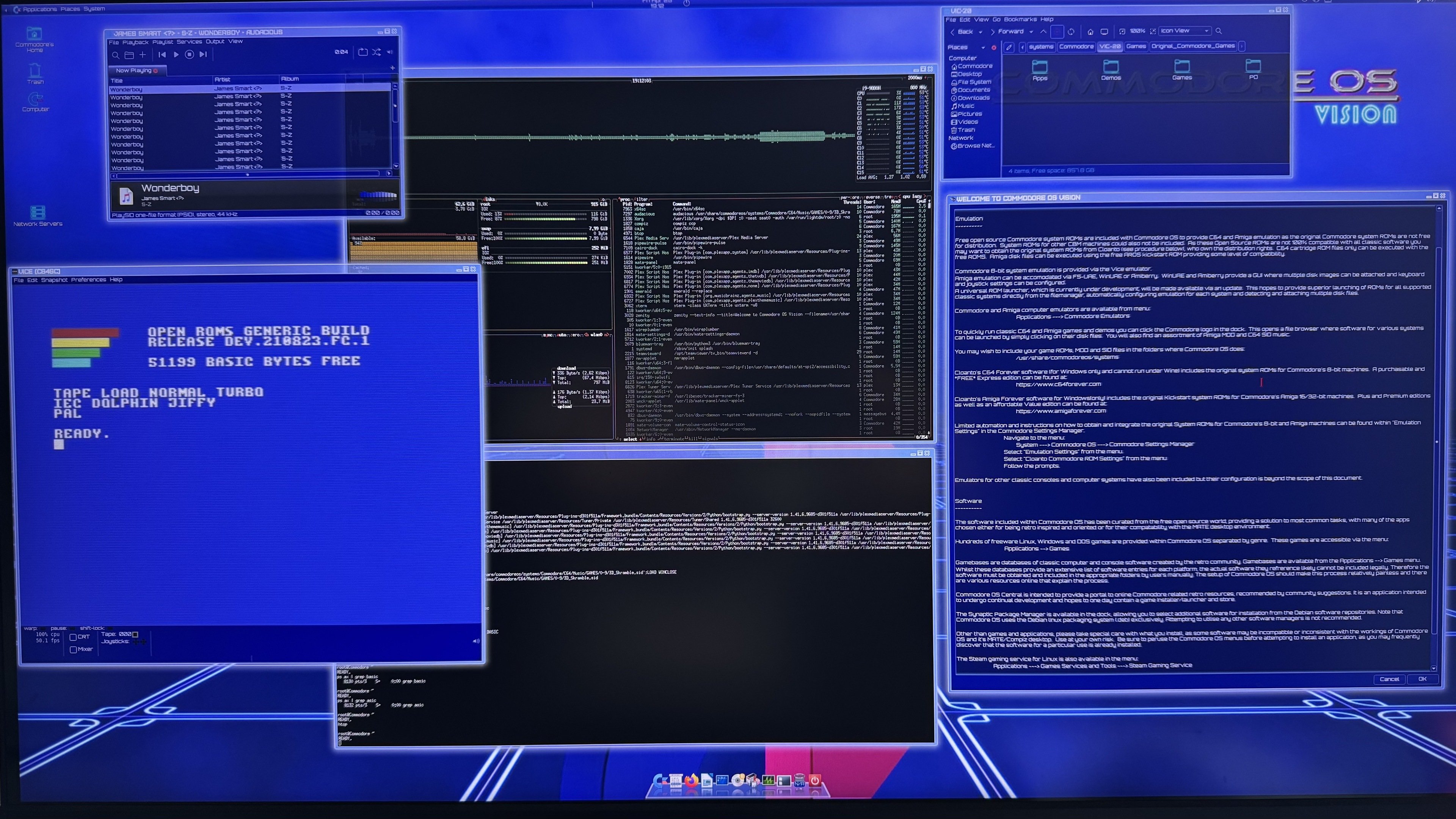The width and height of the screenshot is (1456, 819).
Task: Open the Services menu in Audacious
Action: coord(189,41)
